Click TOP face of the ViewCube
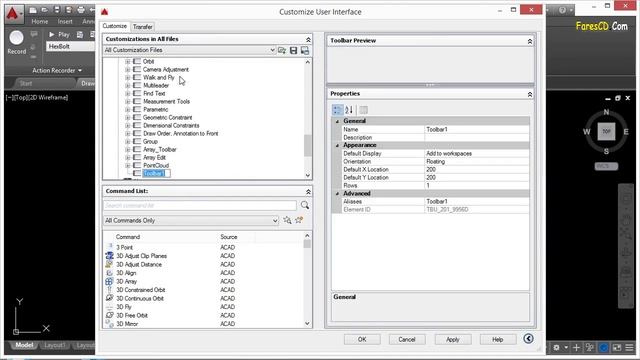Screen dimensions: 640x360 tap(606, 131)
